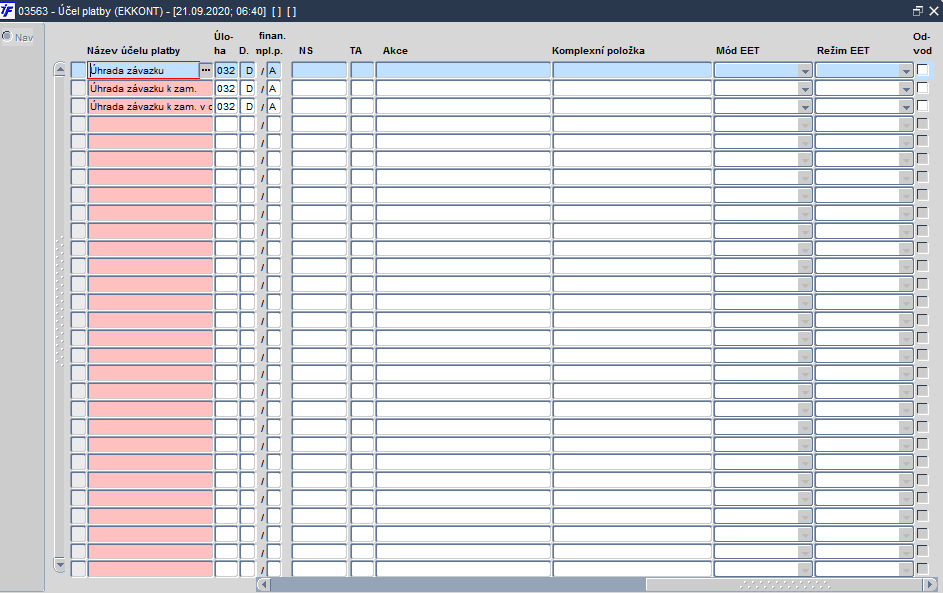Select the row marker left of Úhrada závazku k zam.
Screen dimensions: 943x593
[x=78, y=88]
